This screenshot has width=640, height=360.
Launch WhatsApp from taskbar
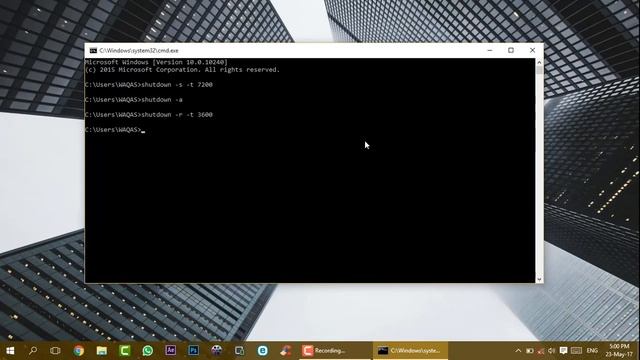[x=148, y=351]
